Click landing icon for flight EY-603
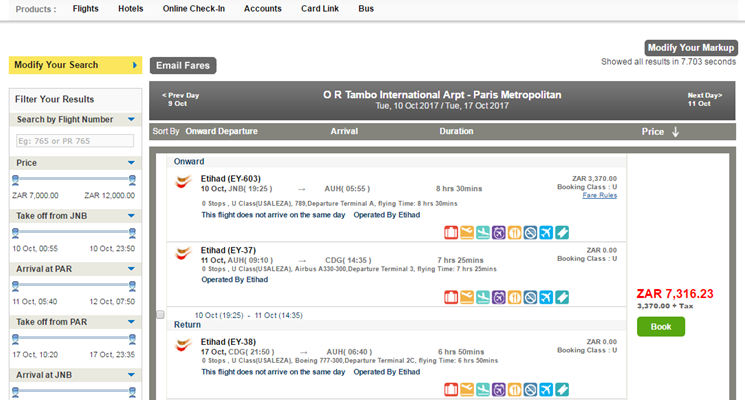Image resolution: width=745 pixels, height=400 pixels. point(483,233)
